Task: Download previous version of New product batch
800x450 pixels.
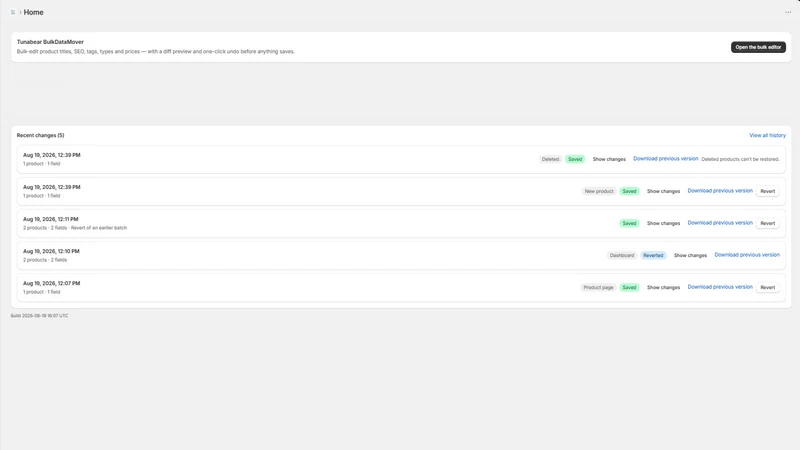Action: tap(720, 191)
